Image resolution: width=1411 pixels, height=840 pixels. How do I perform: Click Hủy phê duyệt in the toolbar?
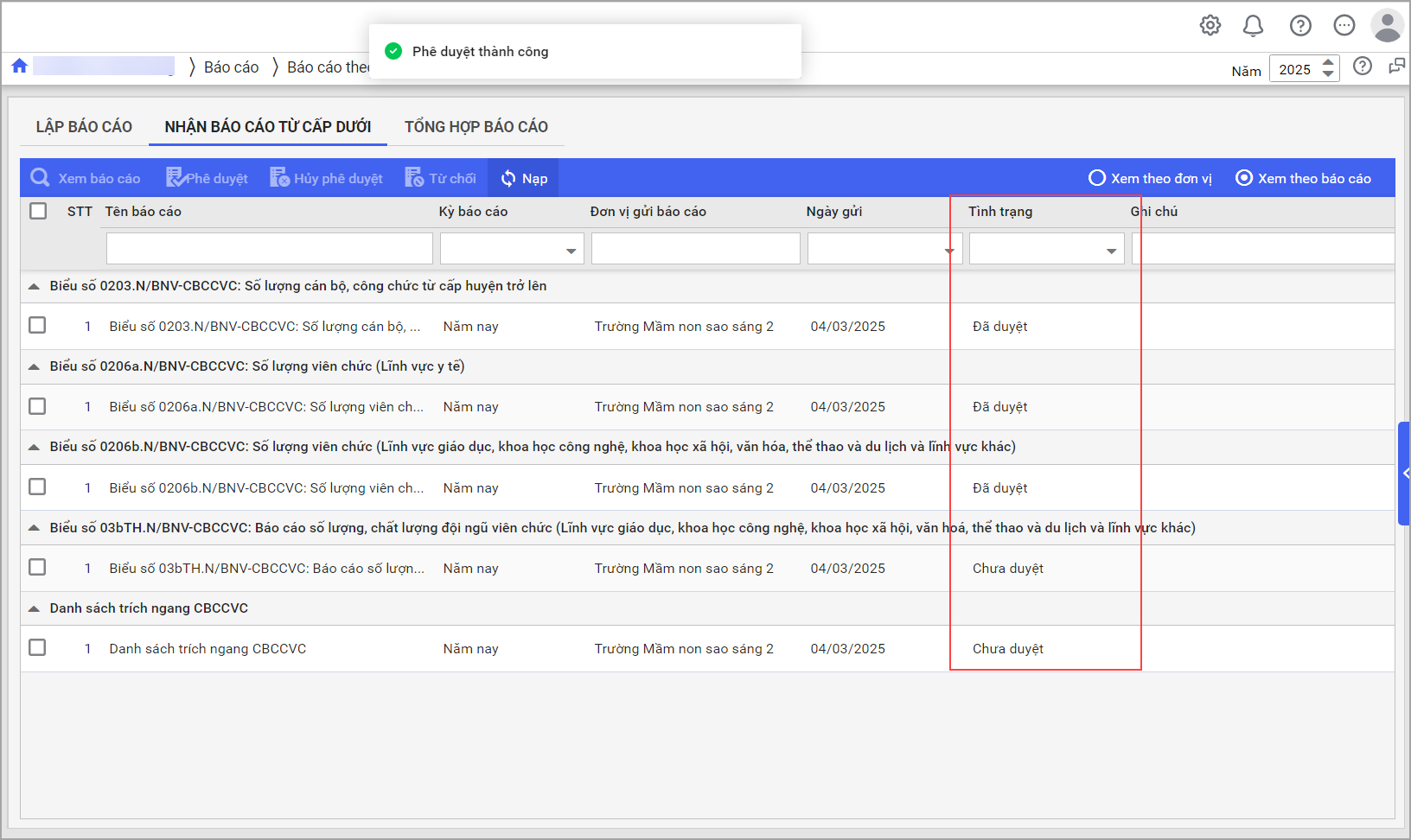click(326, 178)
